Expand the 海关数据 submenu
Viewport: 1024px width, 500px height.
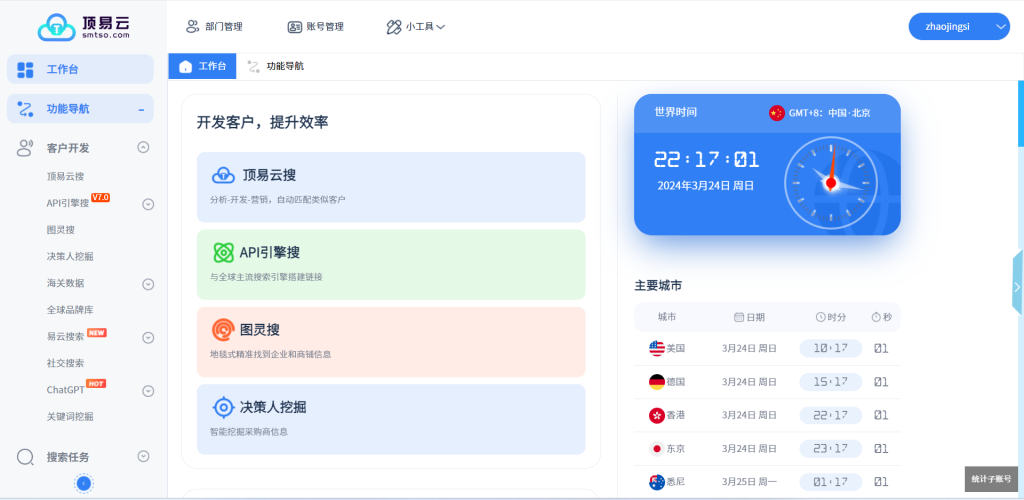point(148,284)
